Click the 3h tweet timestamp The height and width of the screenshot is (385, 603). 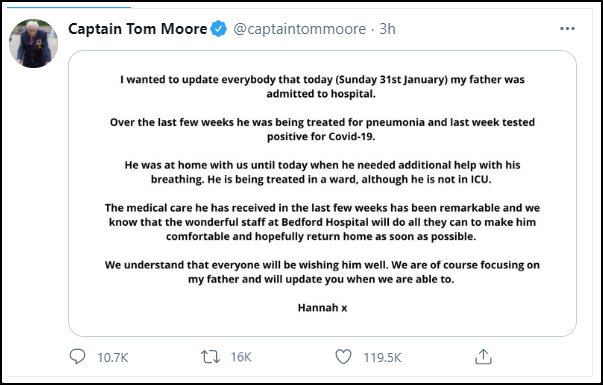coord(387,29)
